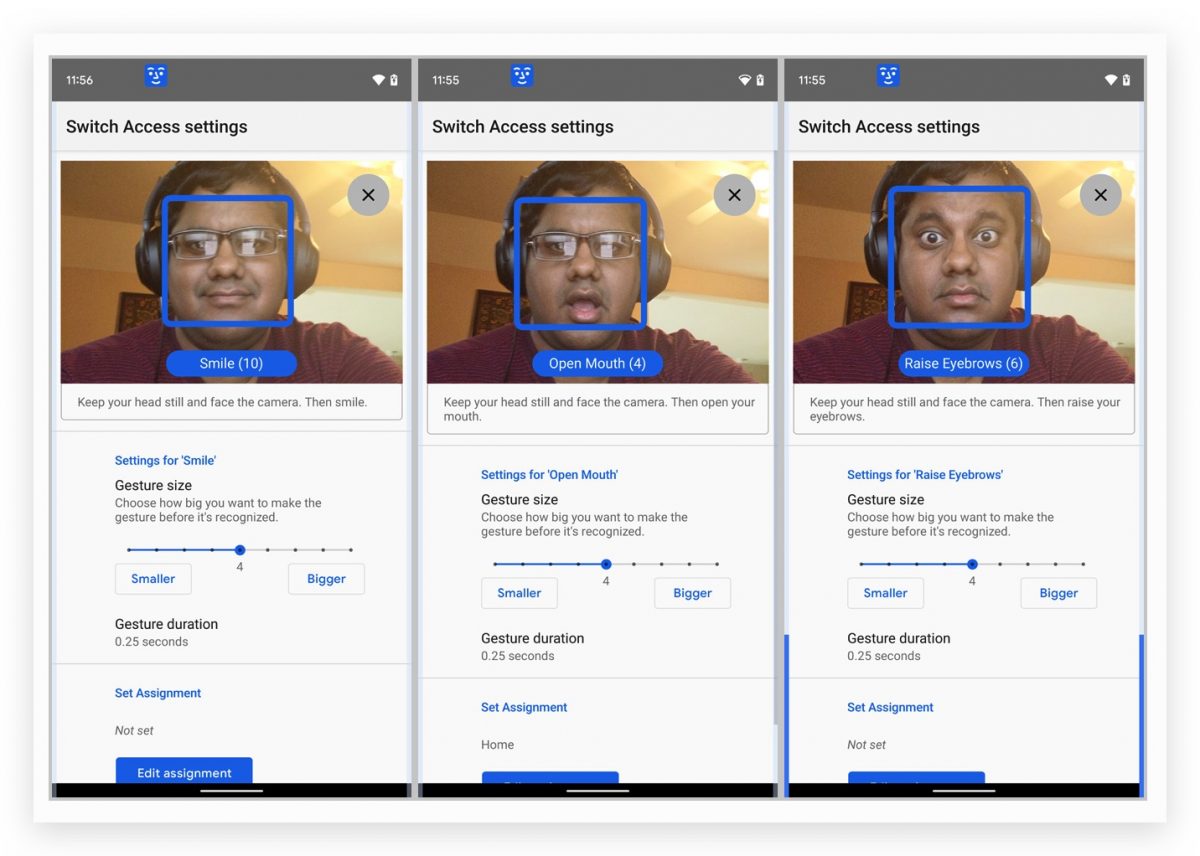
Task: Click 'Not set' under Smile assignment
Action: click(134, 731)
